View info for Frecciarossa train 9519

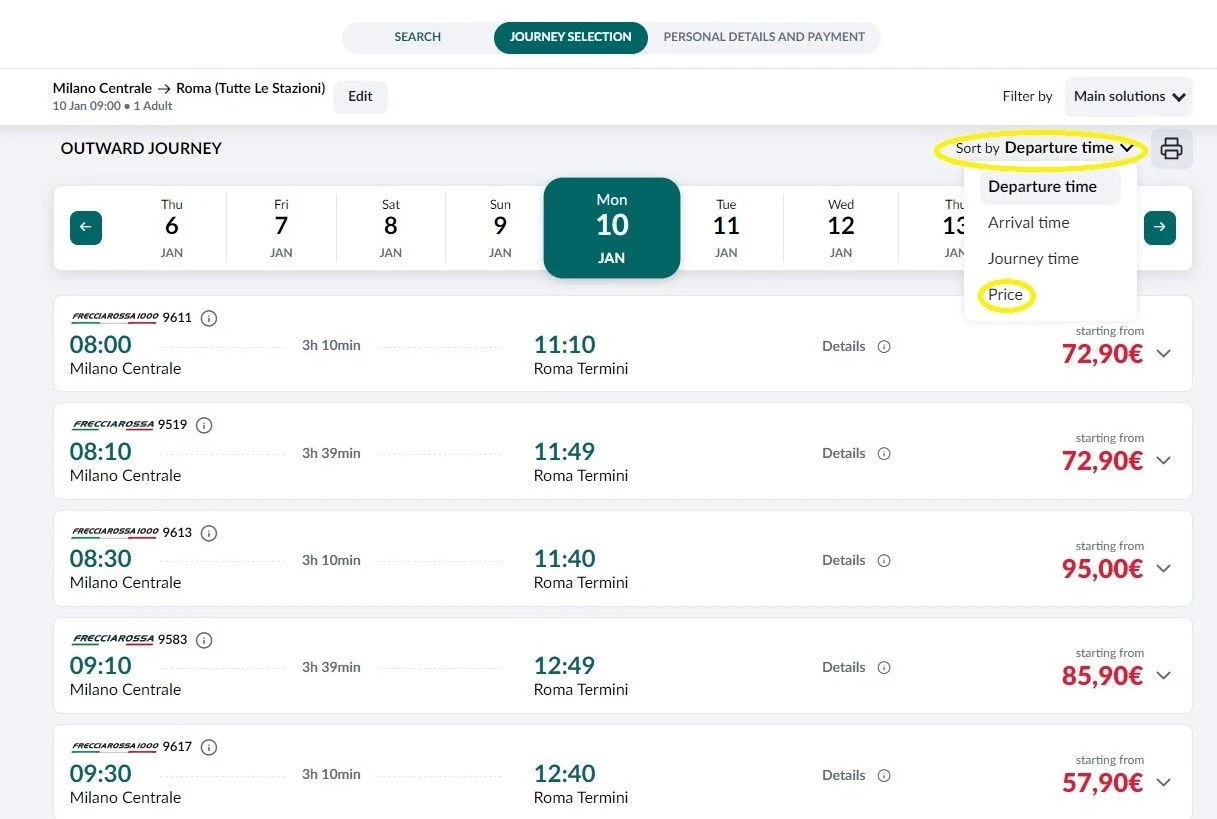(203, 425)
